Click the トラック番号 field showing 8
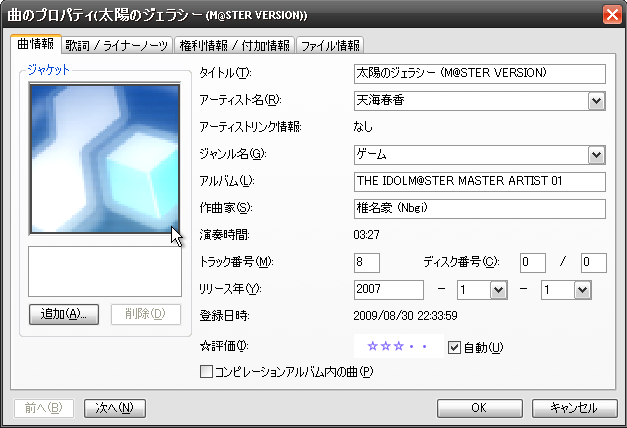Image resolution: width=627 pixels, height=428 pixels. pos(367,263)
